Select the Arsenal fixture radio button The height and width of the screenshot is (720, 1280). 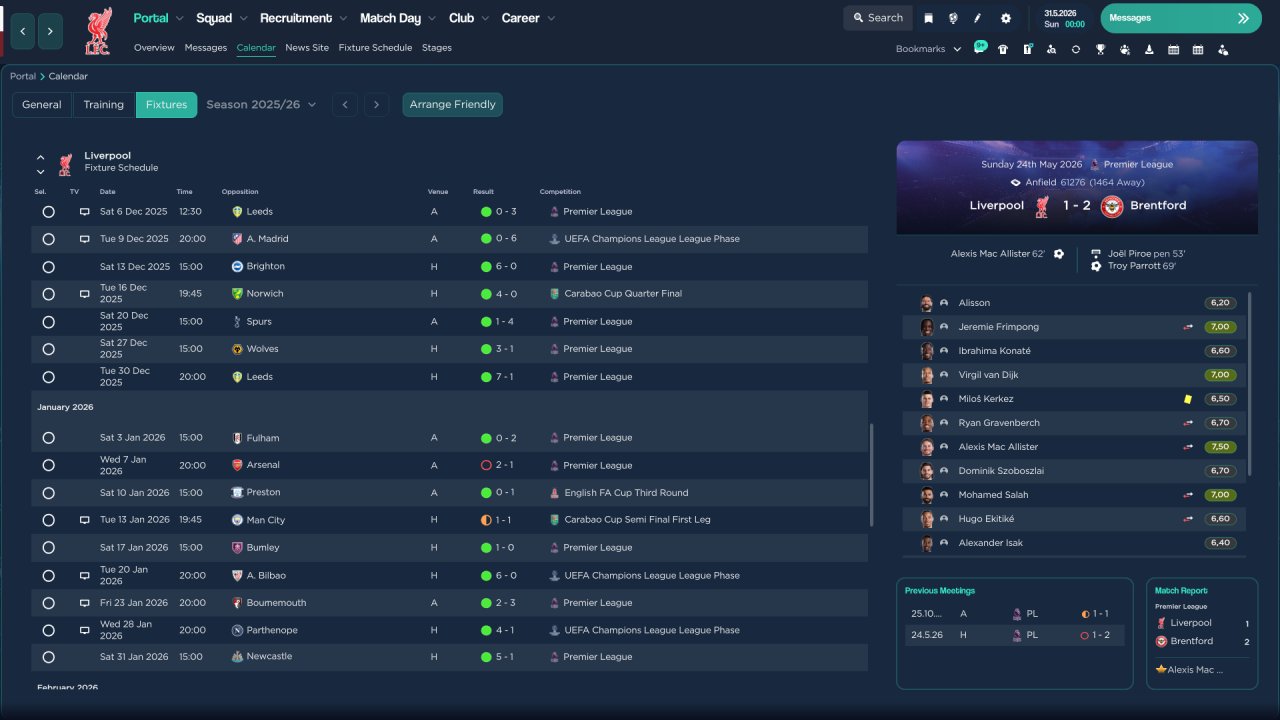tap(48, 465)
